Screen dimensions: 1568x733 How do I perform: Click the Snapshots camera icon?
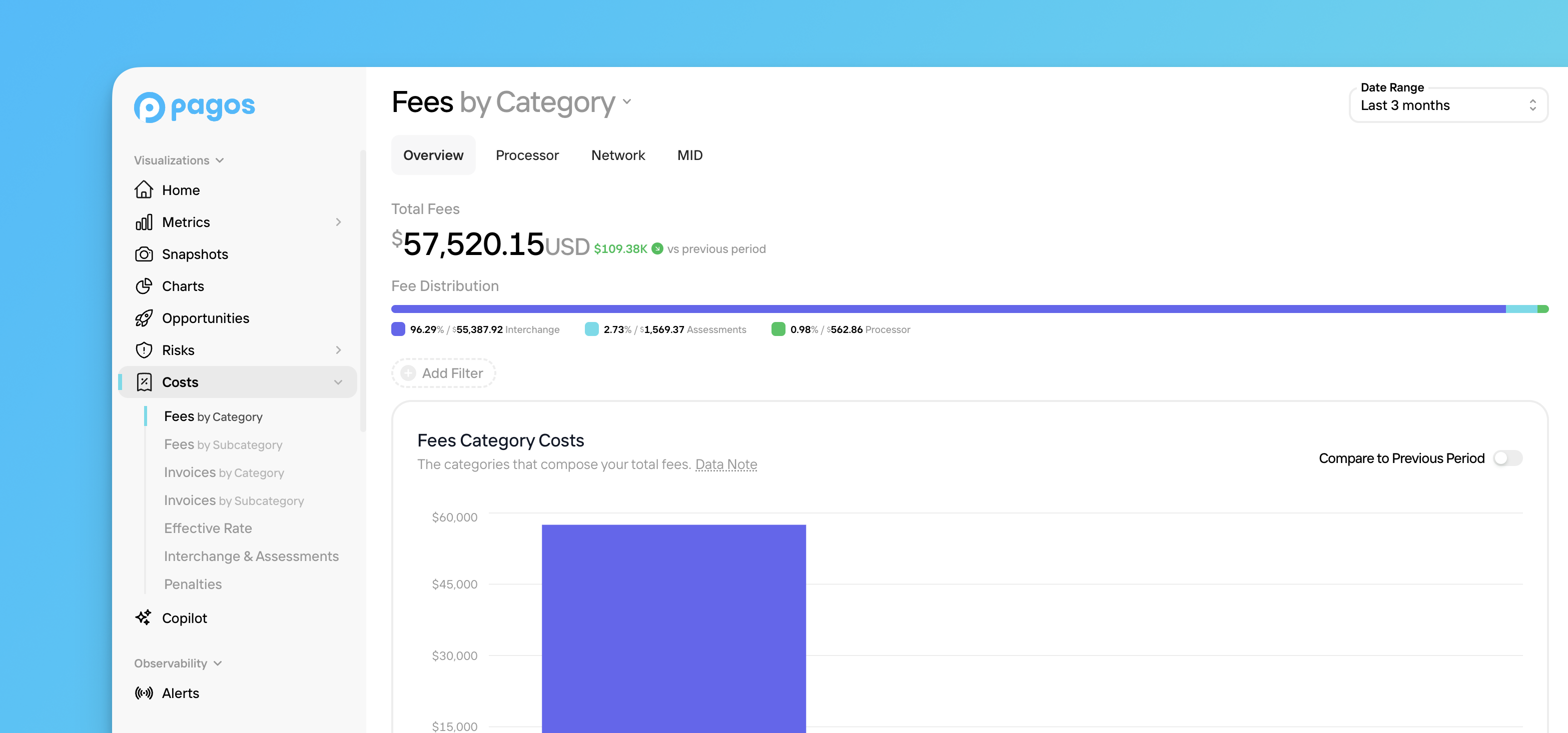[144, 254]
